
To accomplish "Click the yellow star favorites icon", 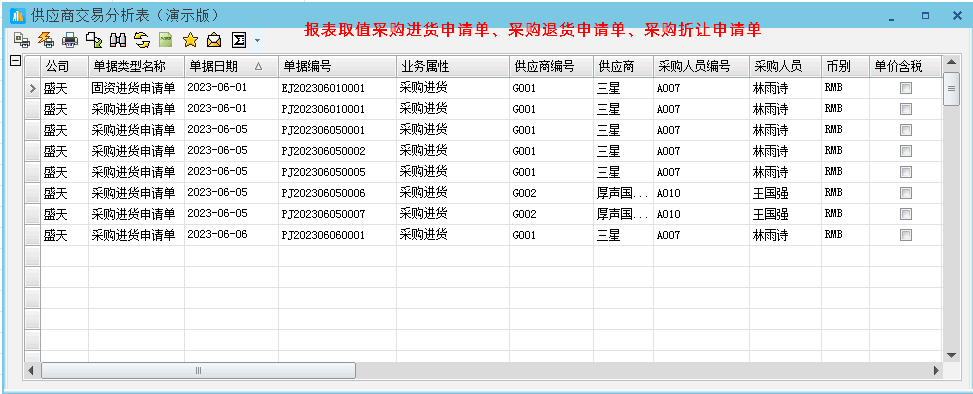I will [190, 40].
